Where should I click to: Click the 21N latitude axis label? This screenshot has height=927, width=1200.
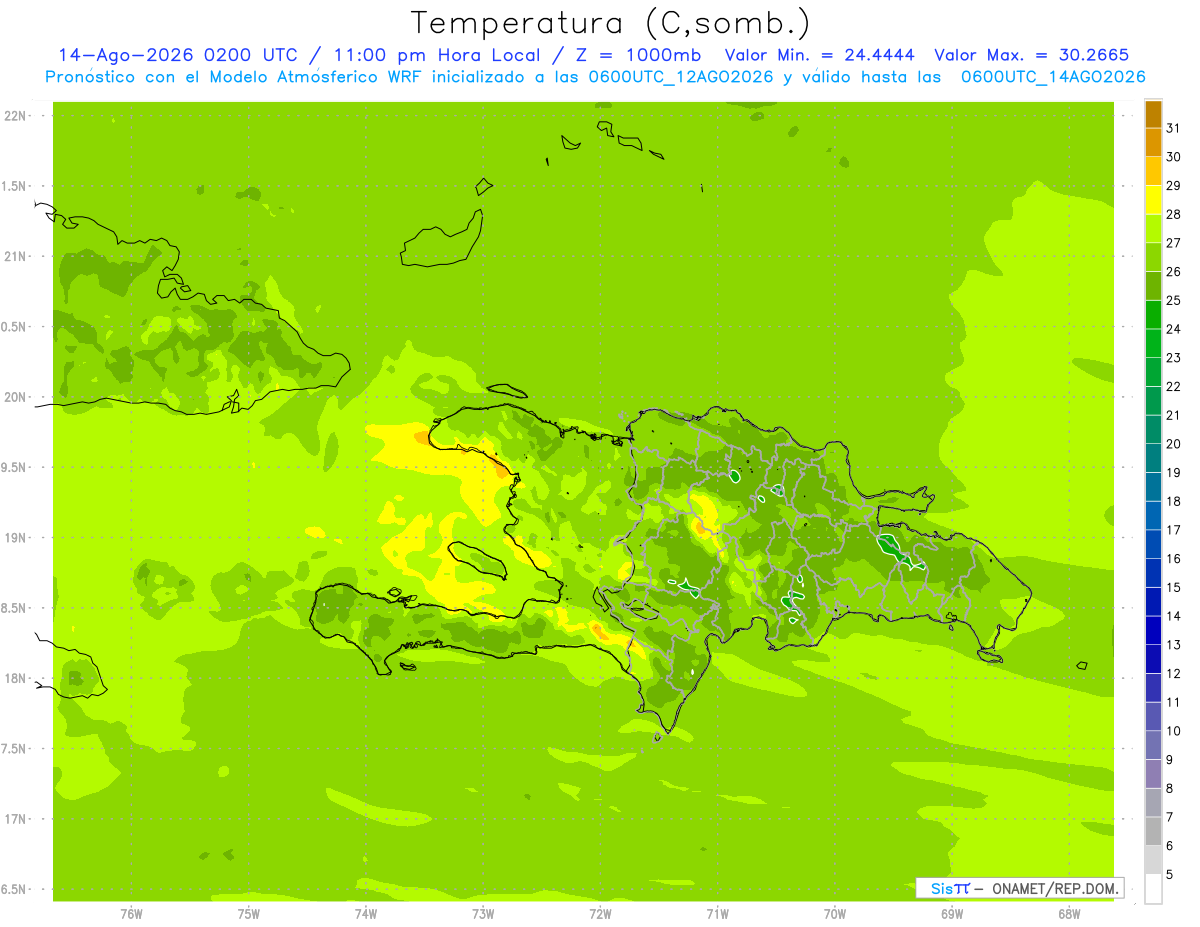15,257
